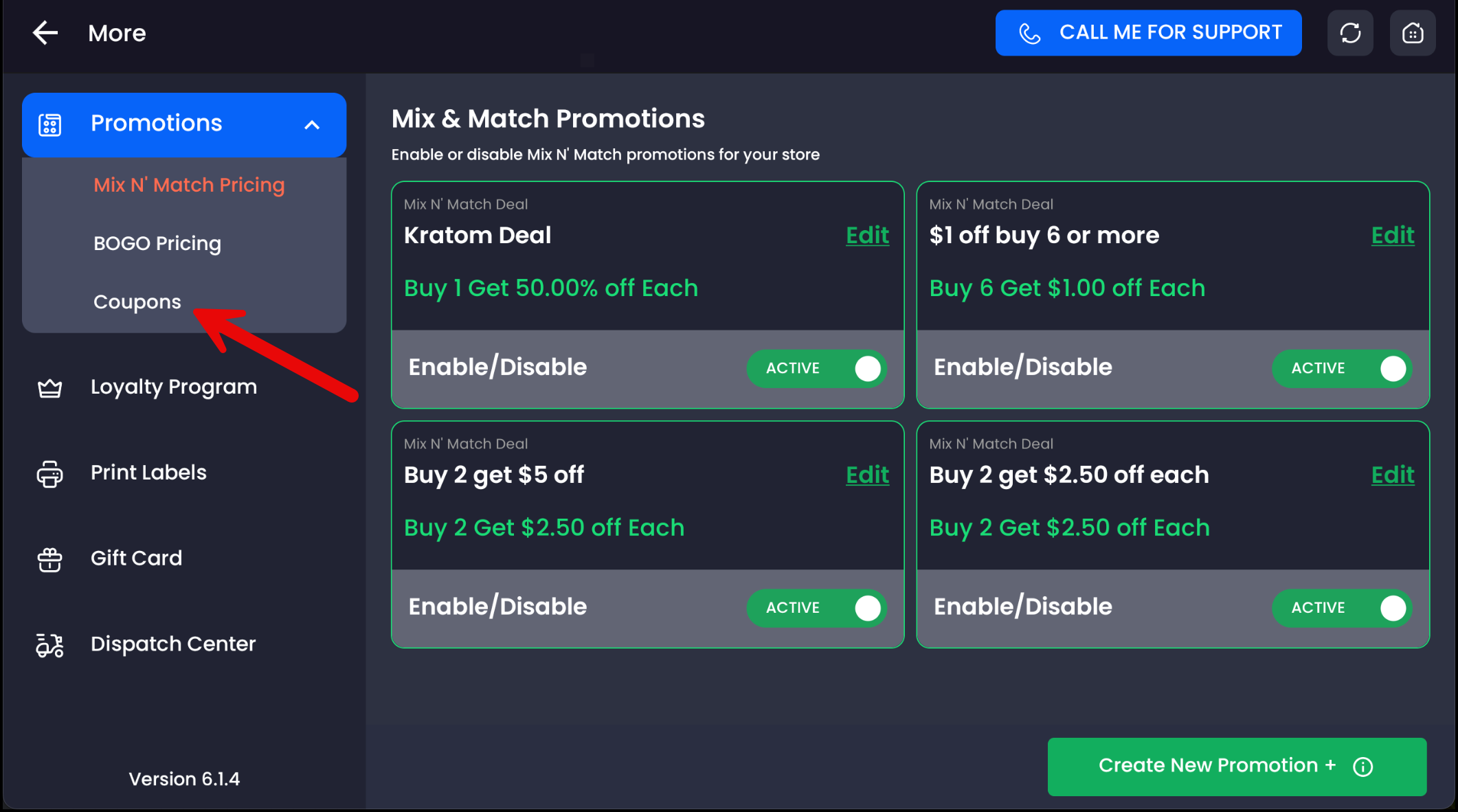The width and height of the screenshot is (1458, 812).
Task: Click the info icon inside Create New Promotion
Action: click(1364, 767)
